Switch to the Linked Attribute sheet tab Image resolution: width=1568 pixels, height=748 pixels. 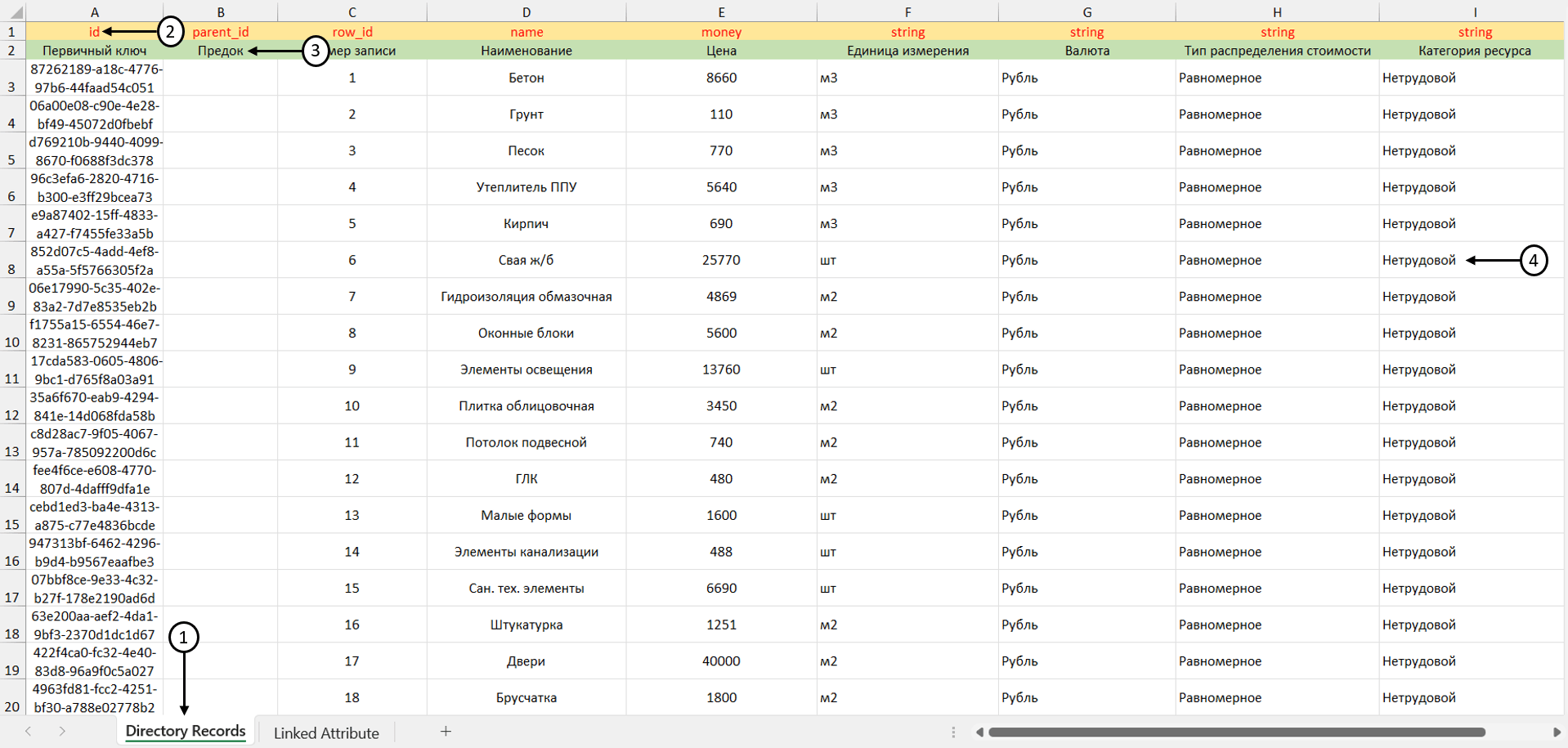pyautogui.click(x=325, y=733)
